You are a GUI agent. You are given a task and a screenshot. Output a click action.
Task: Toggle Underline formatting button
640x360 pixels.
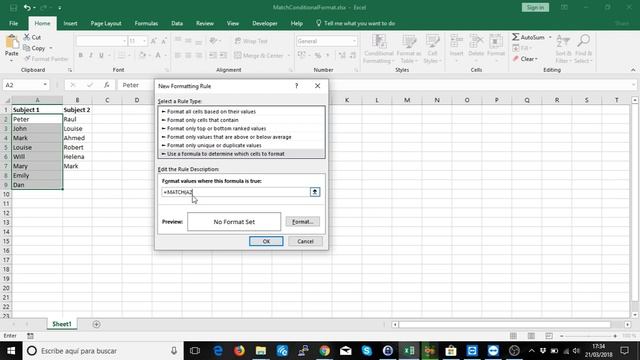101,55
